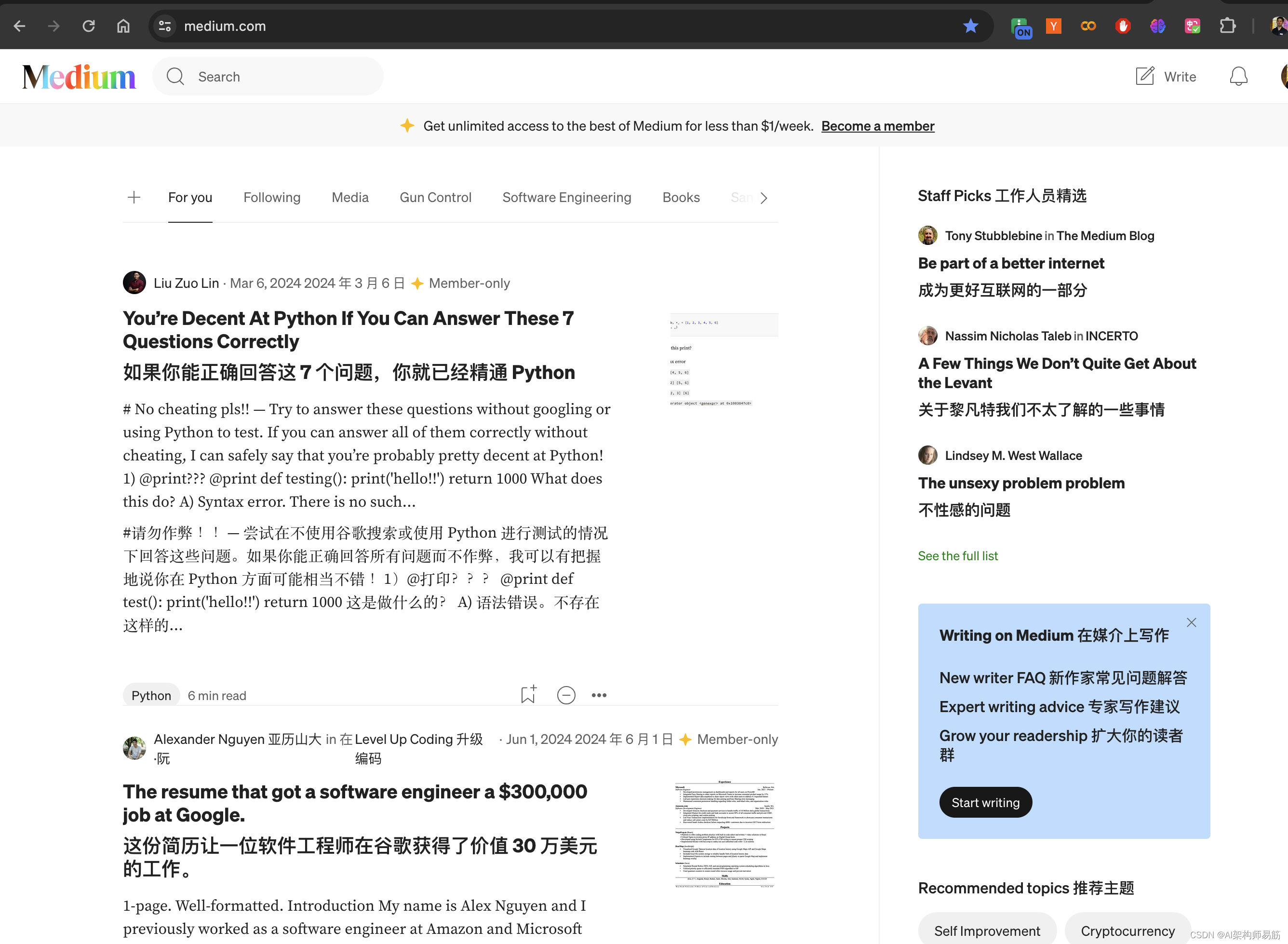Save the Python article with bookmark icon
Viewport: 1288px width, 944px height.
coord(527,694)
